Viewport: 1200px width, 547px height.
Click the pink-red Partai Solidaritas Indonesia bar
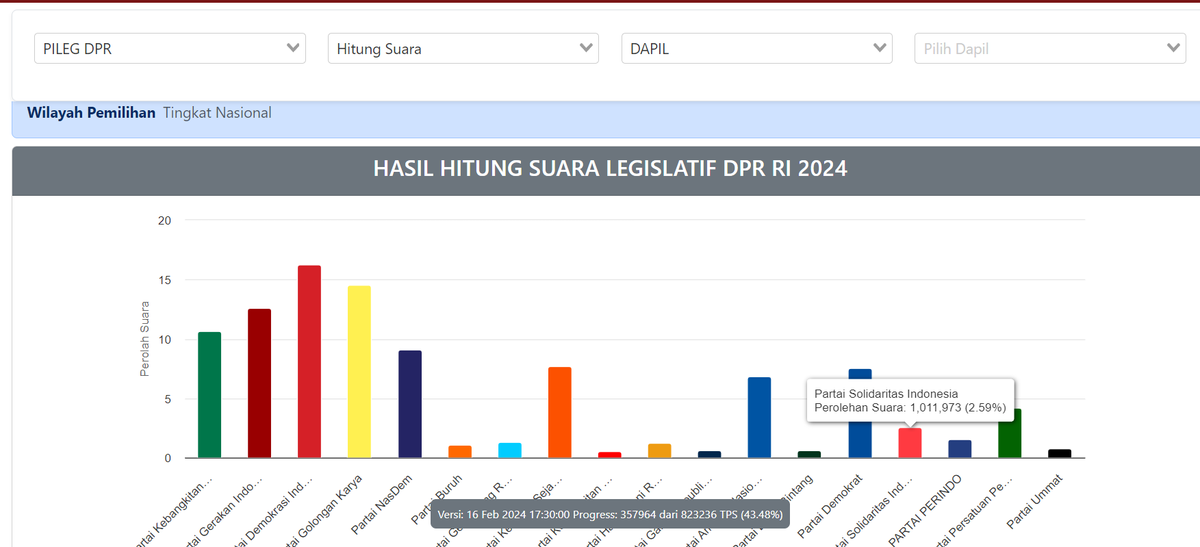tap(910, 443)
